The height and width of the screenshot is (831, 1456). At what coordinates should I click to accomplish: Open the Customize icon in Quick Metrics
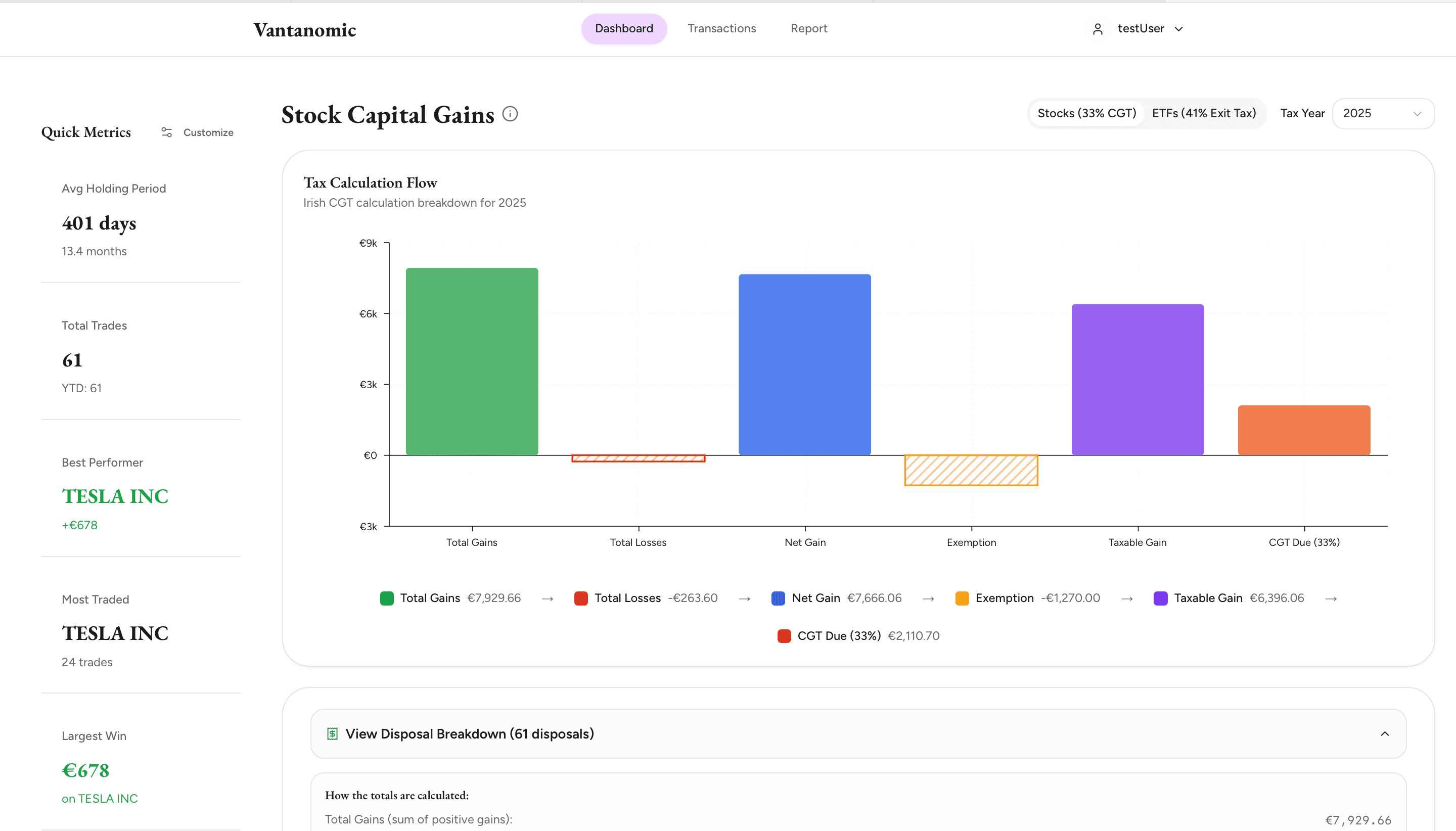point(167,132)
